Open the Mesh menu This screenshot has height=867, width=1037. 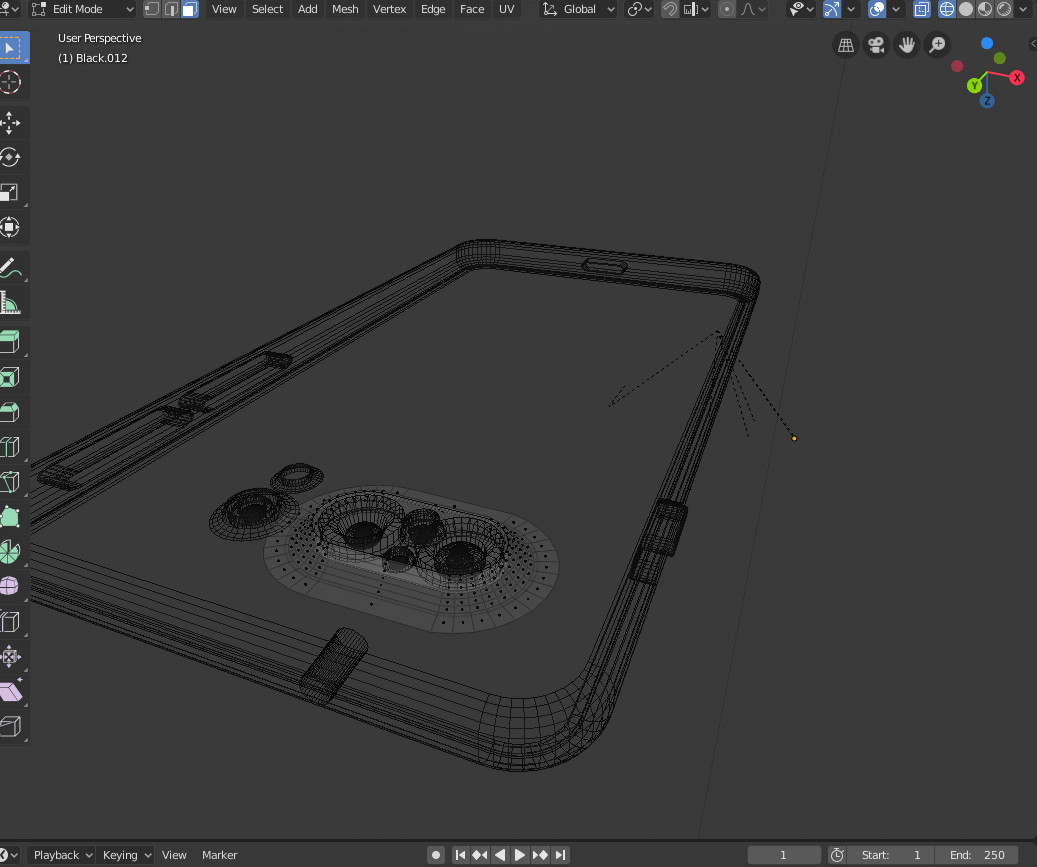(x=345, y=9)
